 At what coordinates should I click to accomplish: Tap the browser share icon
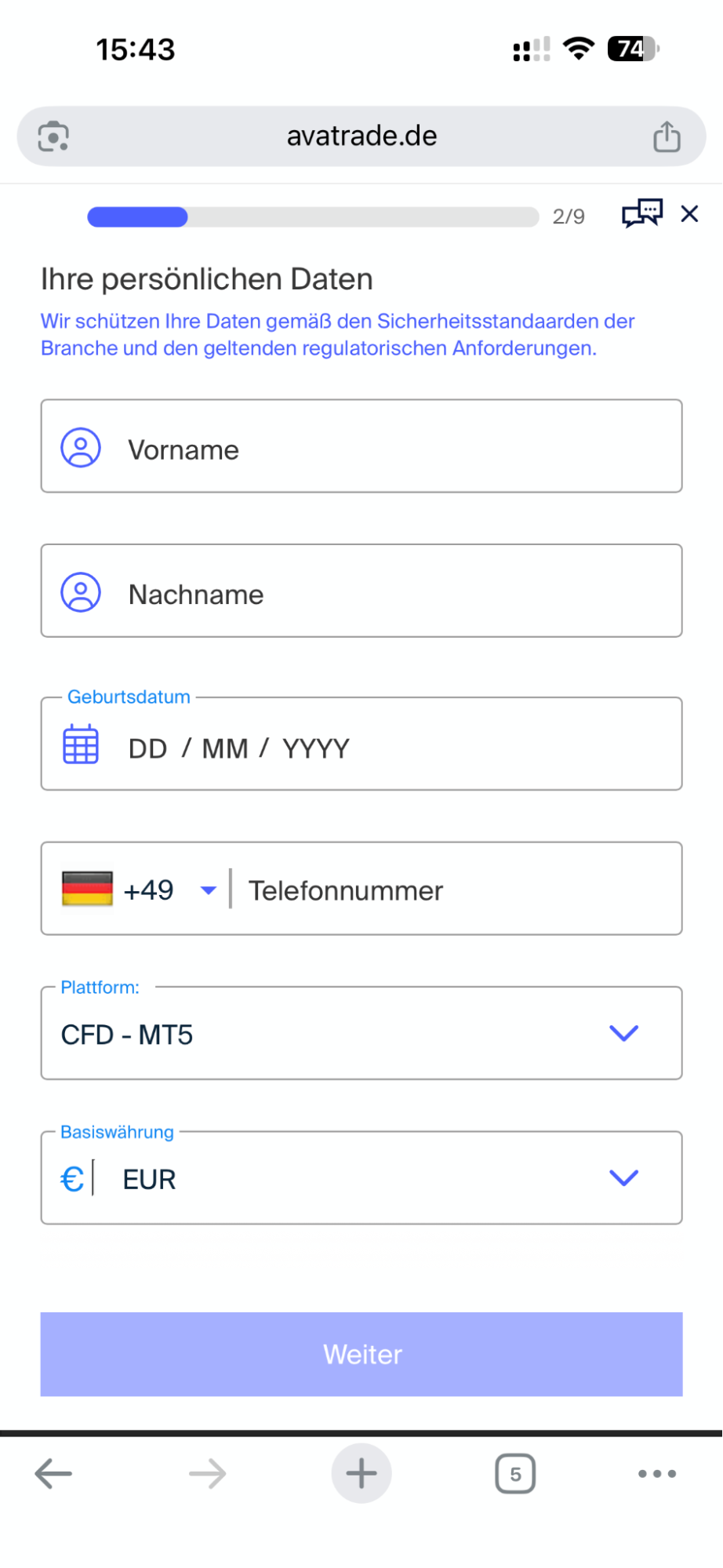[667, 136]
